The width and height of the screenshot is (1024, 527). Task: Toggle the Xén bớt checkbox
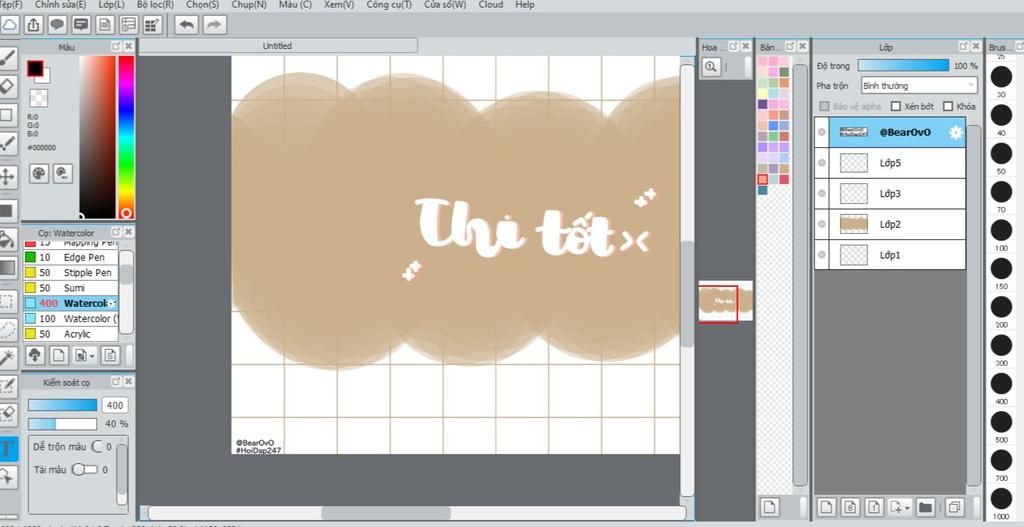tap(896, 106)
